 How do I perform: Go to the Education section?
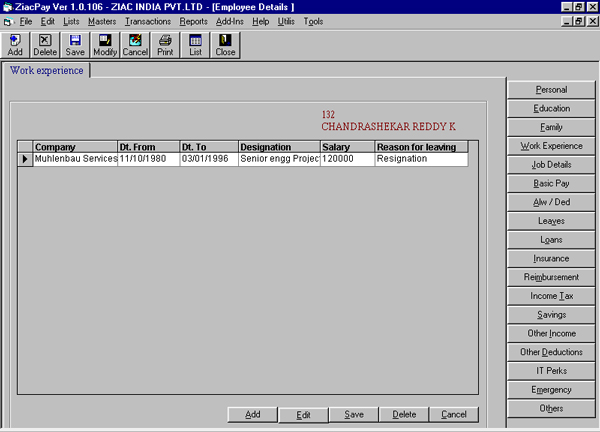pos(551,108)
